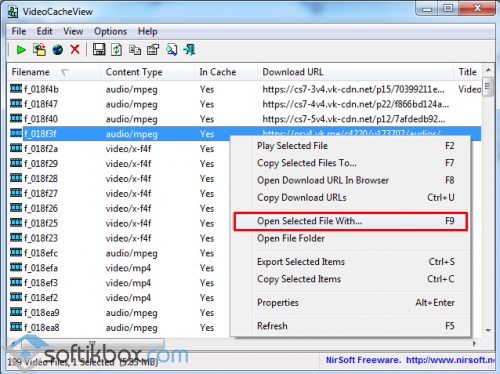This screenshot has height=374, width=500.
Task: Click the film icon of row f_018ea8
Action: click(x=16, y=327)
